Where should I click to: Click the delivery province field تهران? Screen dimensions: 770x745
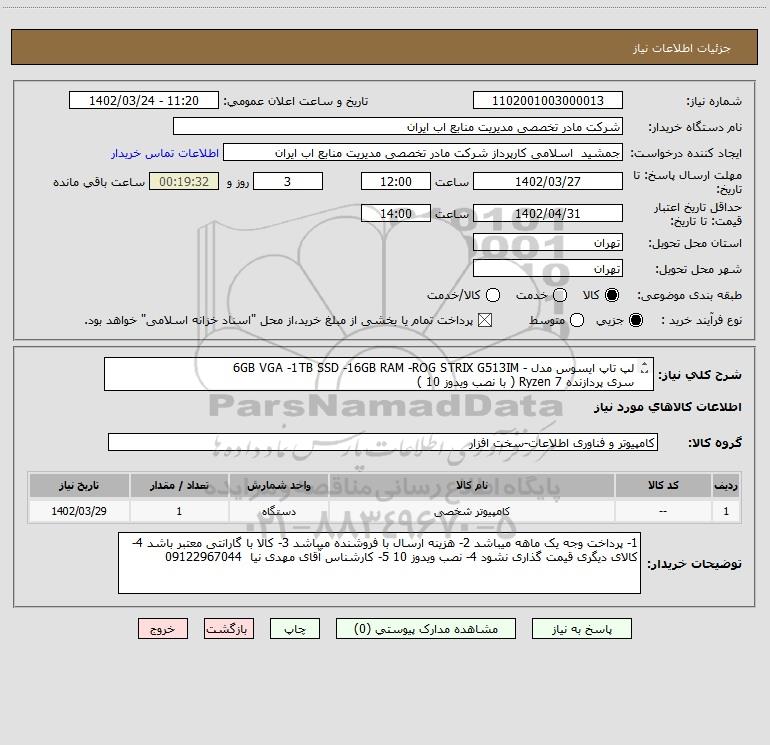(x=548, y=242)
